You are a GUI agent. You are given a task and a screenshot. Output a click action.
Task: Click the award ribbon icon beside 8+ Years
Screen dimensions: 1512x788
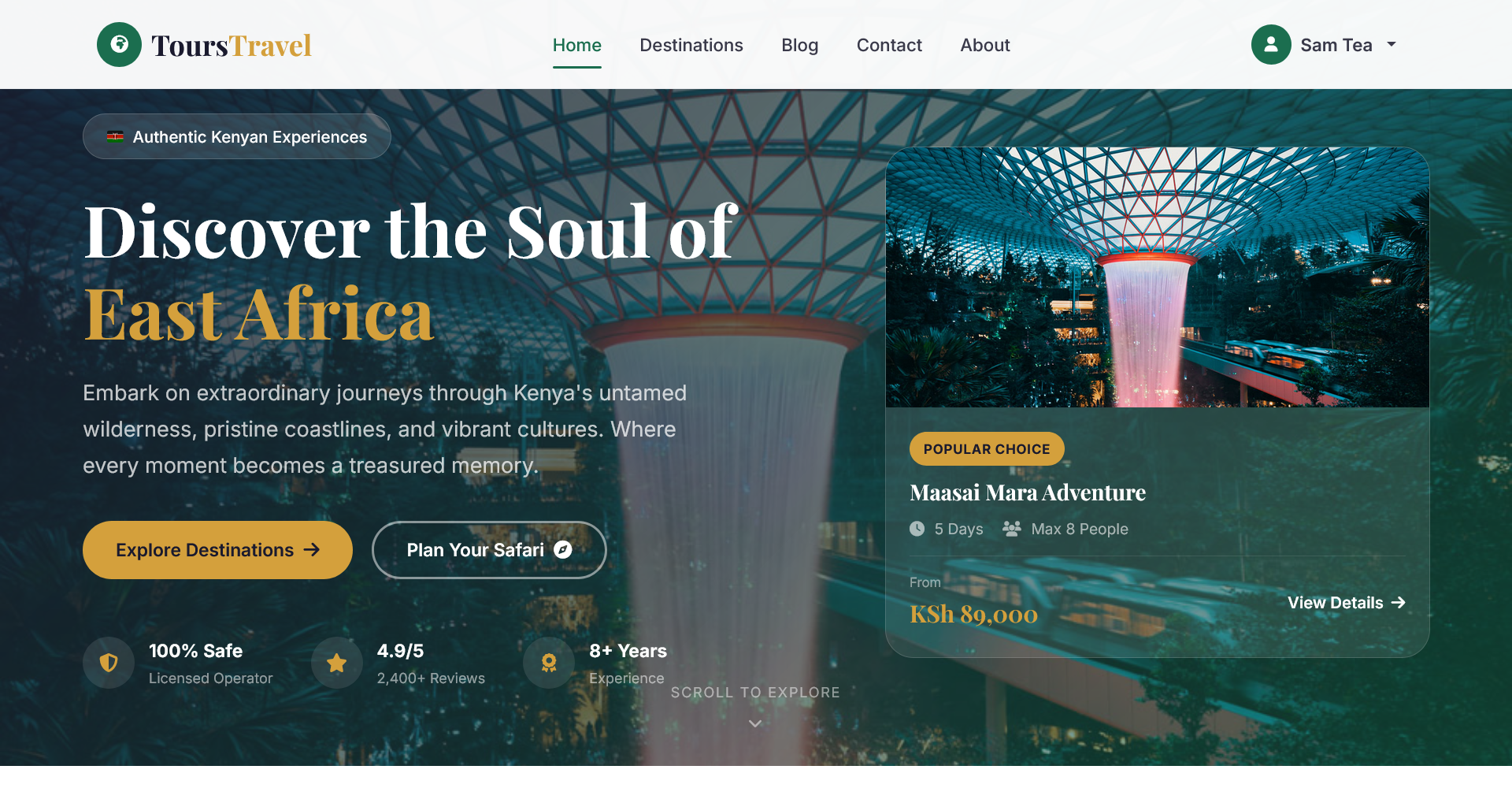coord(549,663)
